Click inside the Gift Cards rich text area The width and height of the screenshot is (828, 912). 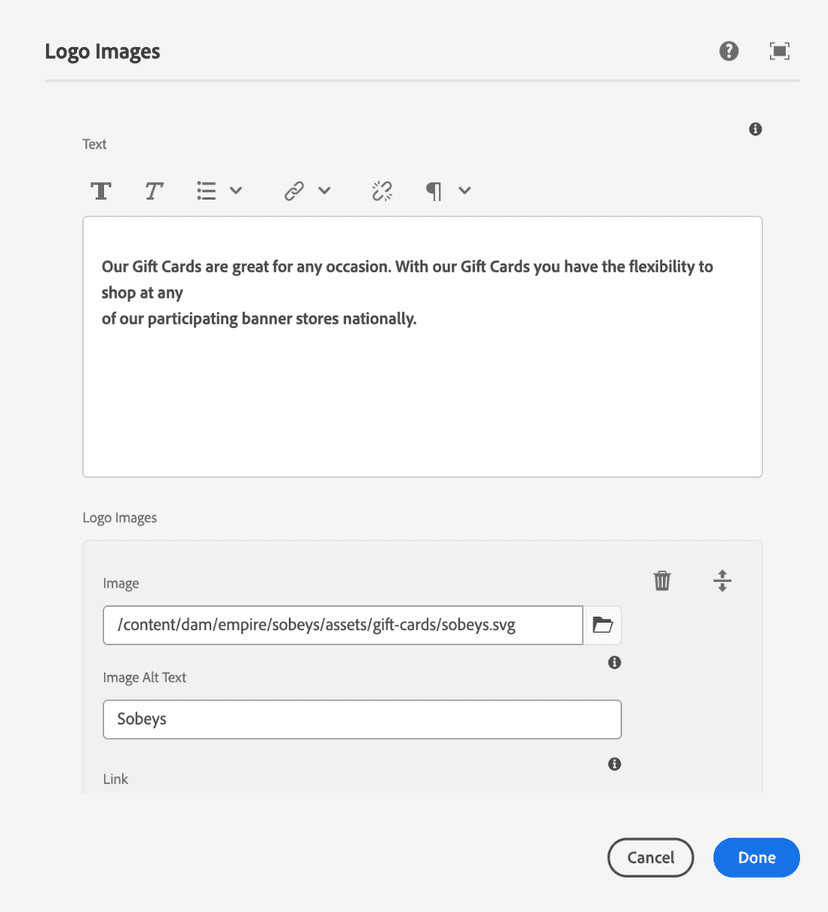coord(421,400)
